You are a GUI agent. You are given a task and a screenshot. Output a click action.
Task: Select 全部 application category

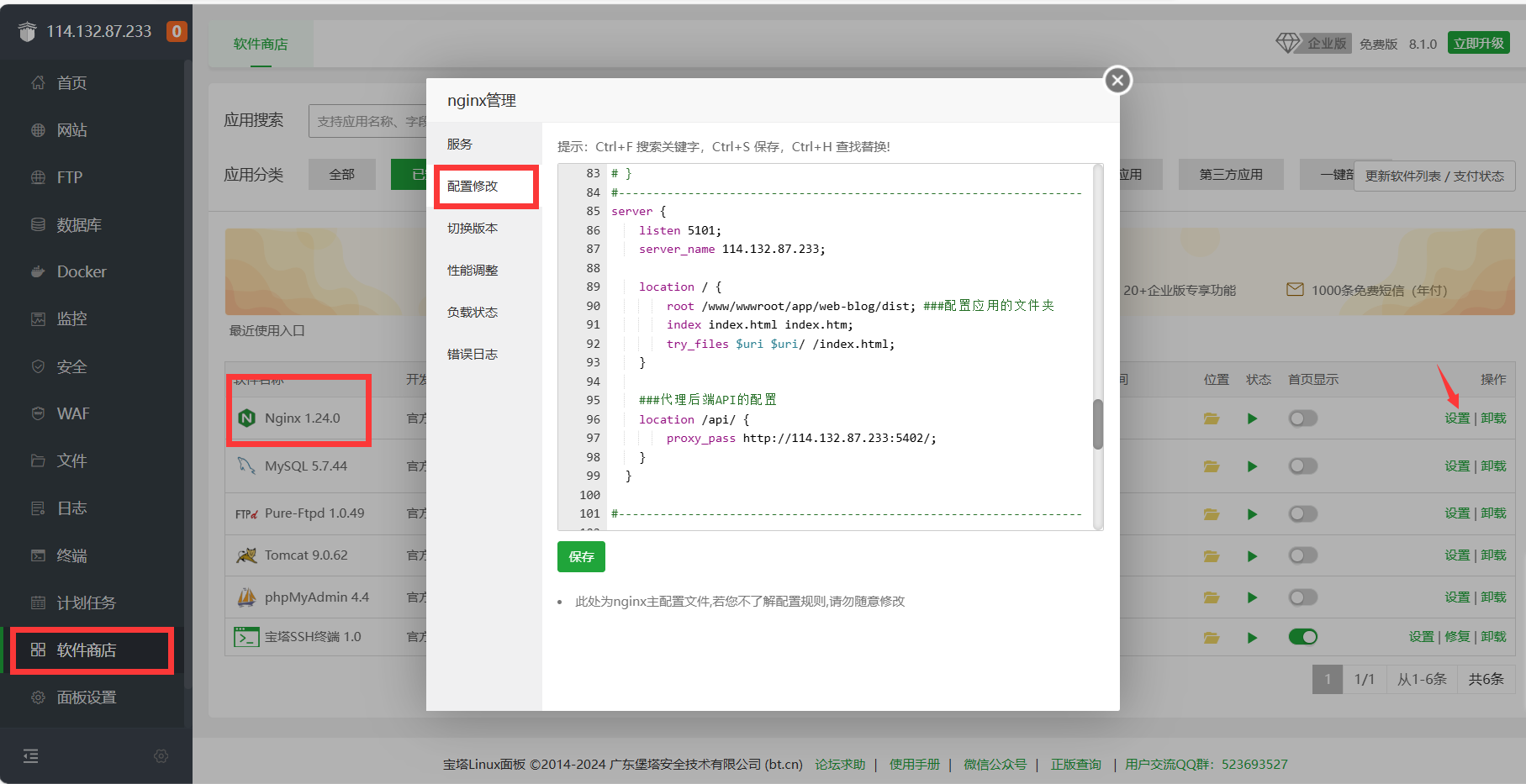[x=341, y=174]
